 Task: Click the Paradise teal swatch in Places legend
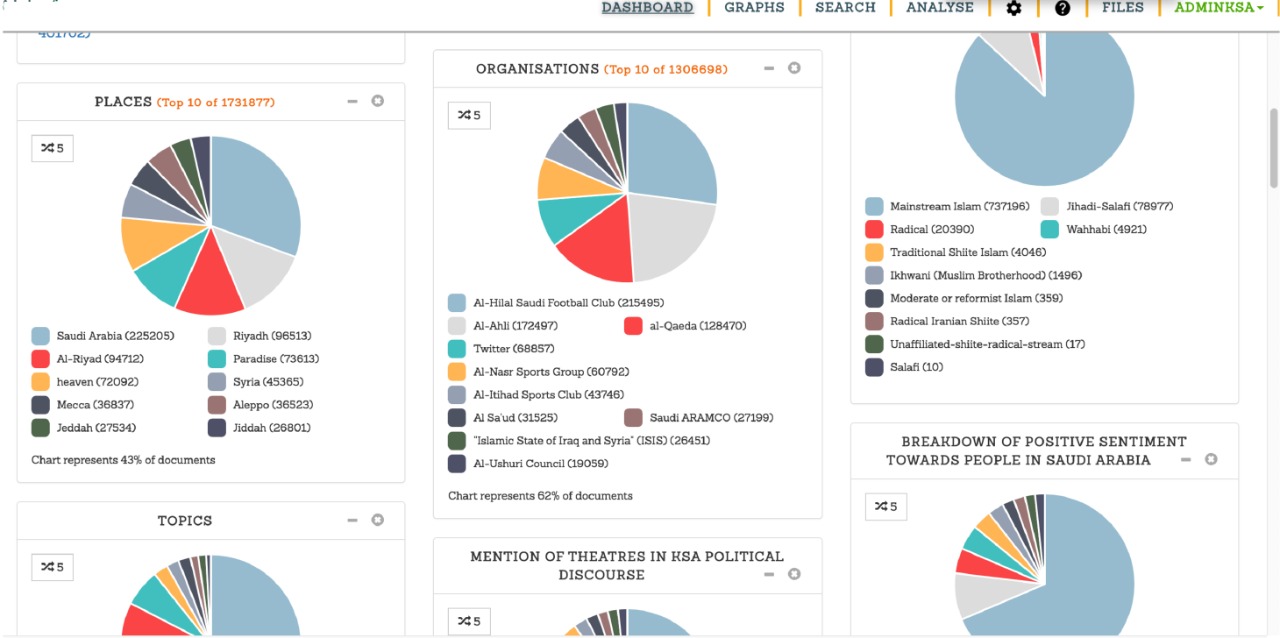coord(217,359)
